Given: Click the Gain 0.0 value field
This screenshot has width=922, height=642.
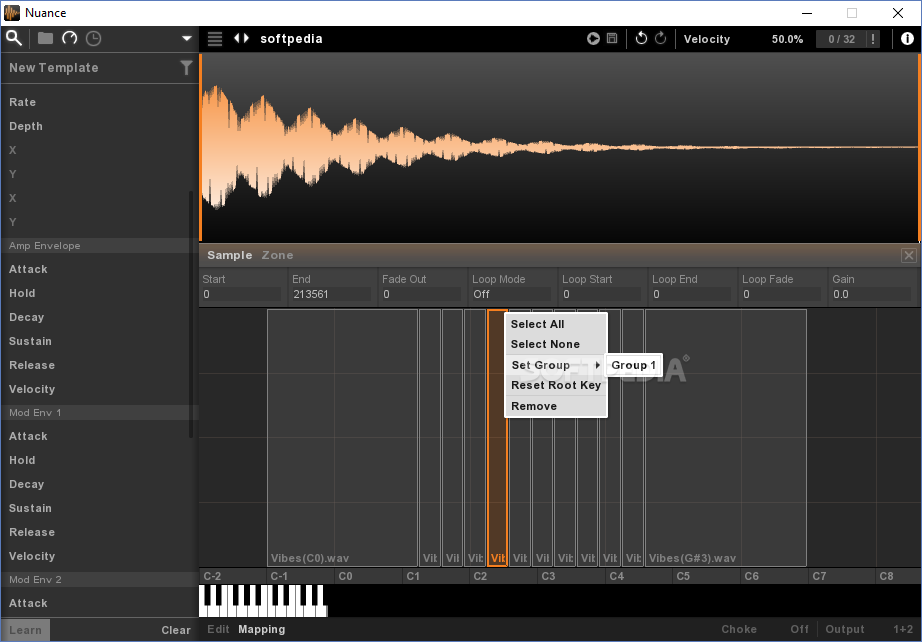Looking at the screenshot, I should pyautogui.click(x=871, y=295).
